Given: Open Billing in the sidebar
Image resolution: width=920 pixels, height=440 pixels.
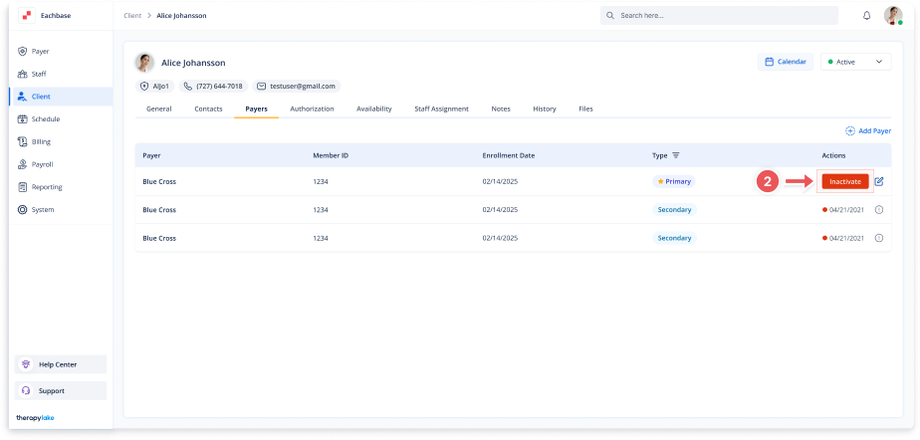Looking at the screenshot, I should coord(41,142).
